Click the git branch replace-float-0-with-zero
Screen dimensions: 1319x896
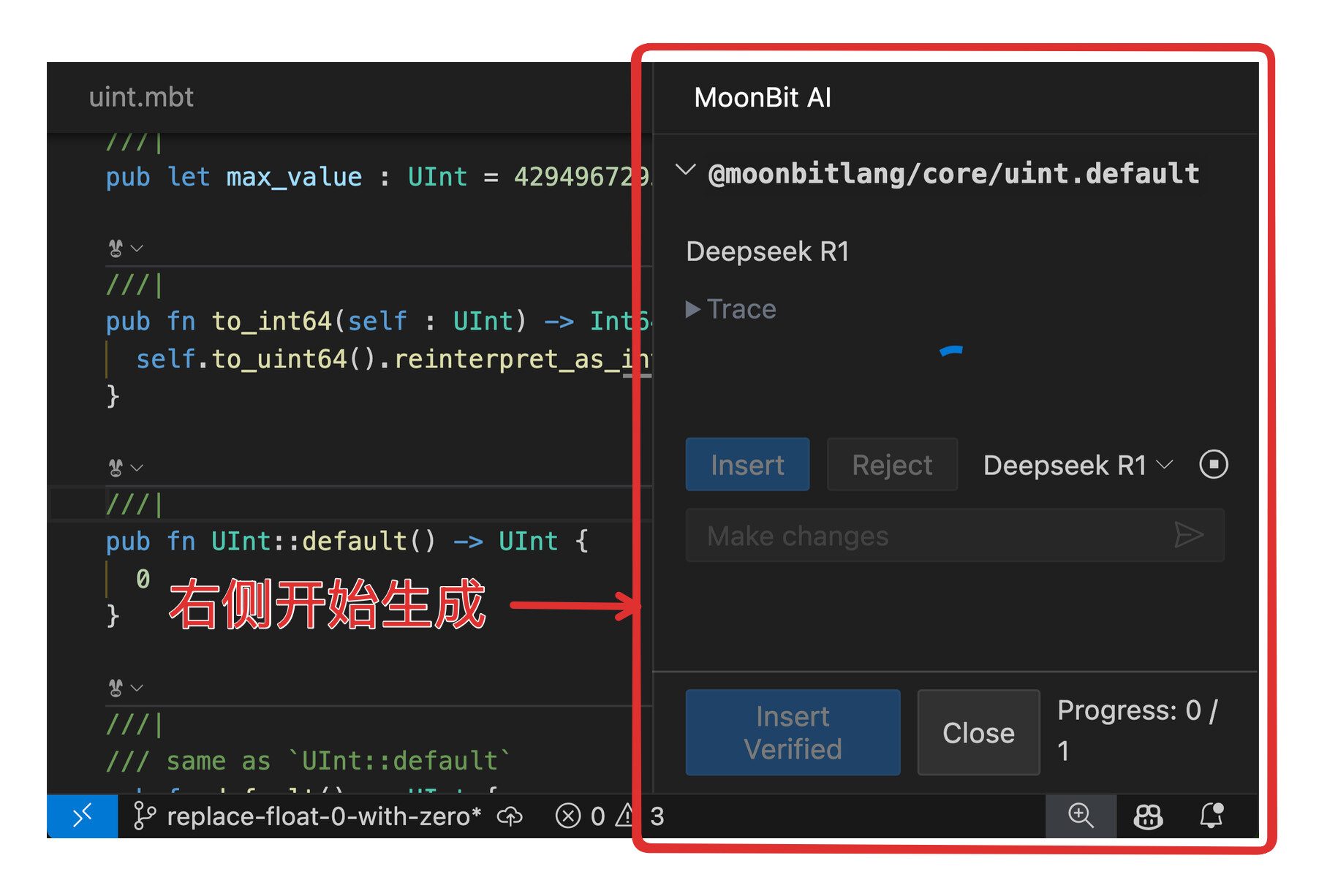tap(308, 816)
